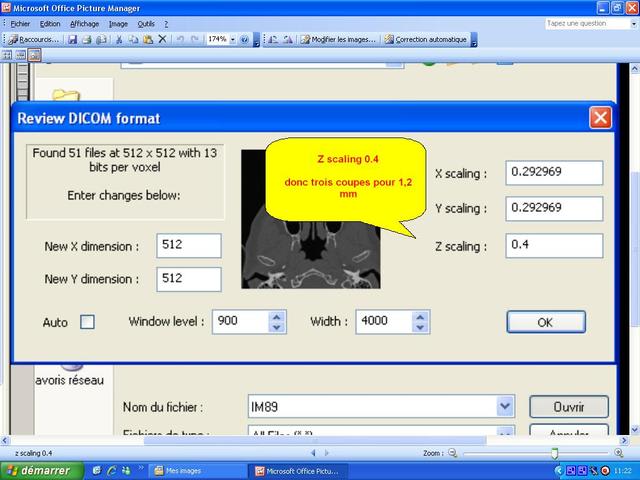The height and width of the screenshot is (480, 640).
Task: Click the Save floppy disk icon
Action: (73, 40)
